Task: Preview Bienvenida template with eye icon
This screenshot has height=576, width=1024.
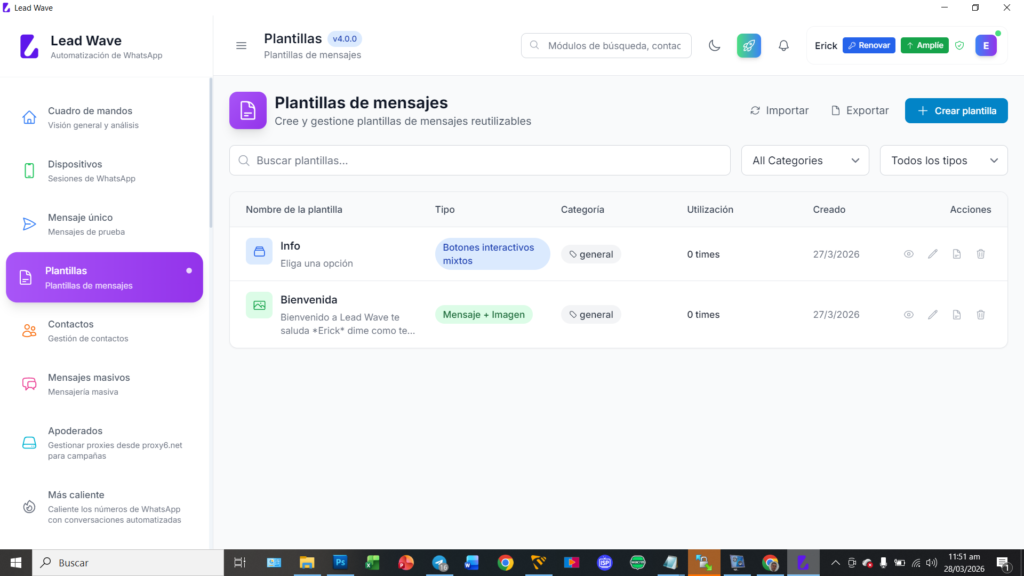Action: tap(909, 314)
